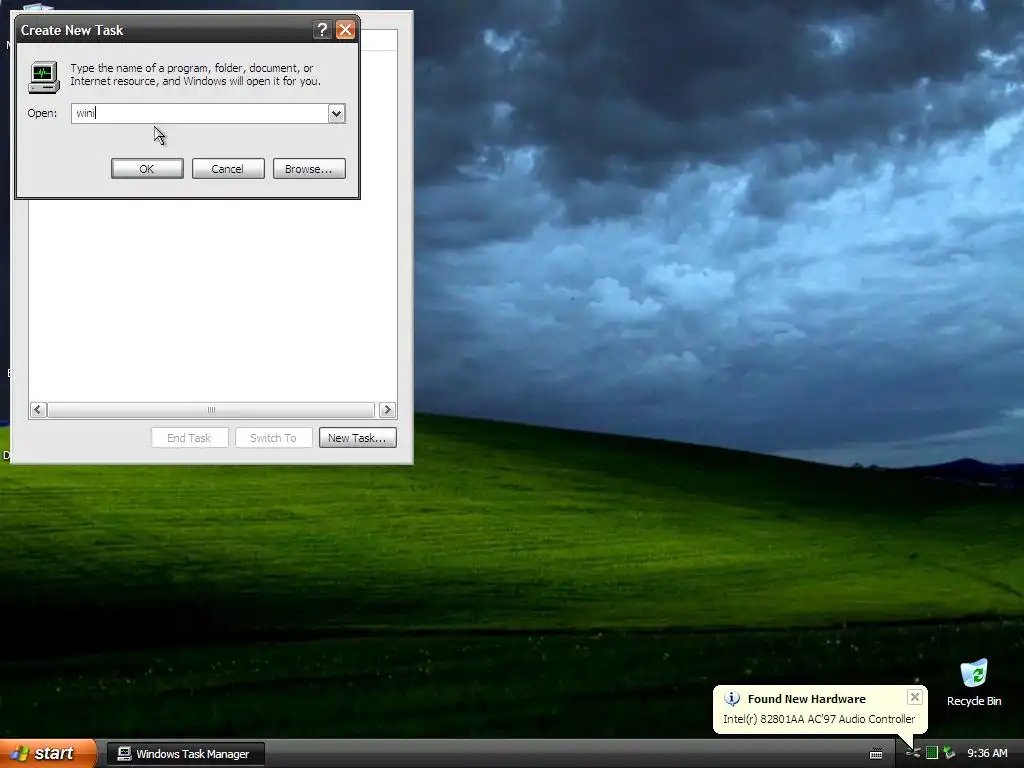Click the green Task Manager CPU tray icon
The width and height of the screenshot is (1024, 768).
932,753
